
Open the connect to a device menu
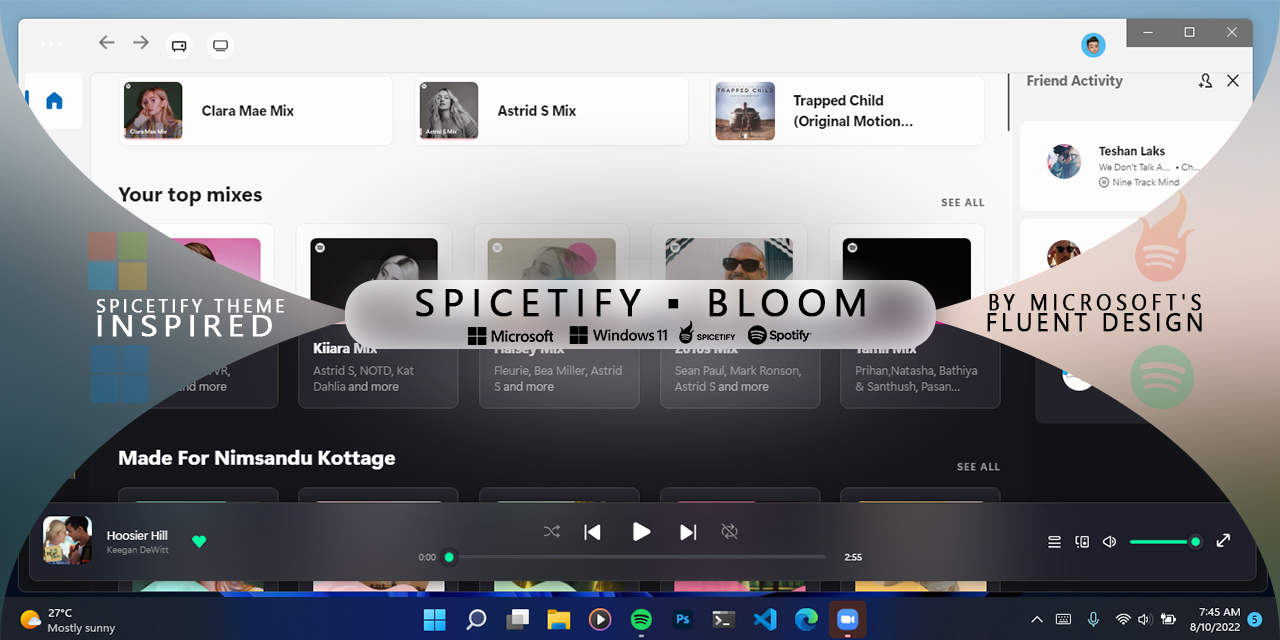click(x=1082, y=542)
